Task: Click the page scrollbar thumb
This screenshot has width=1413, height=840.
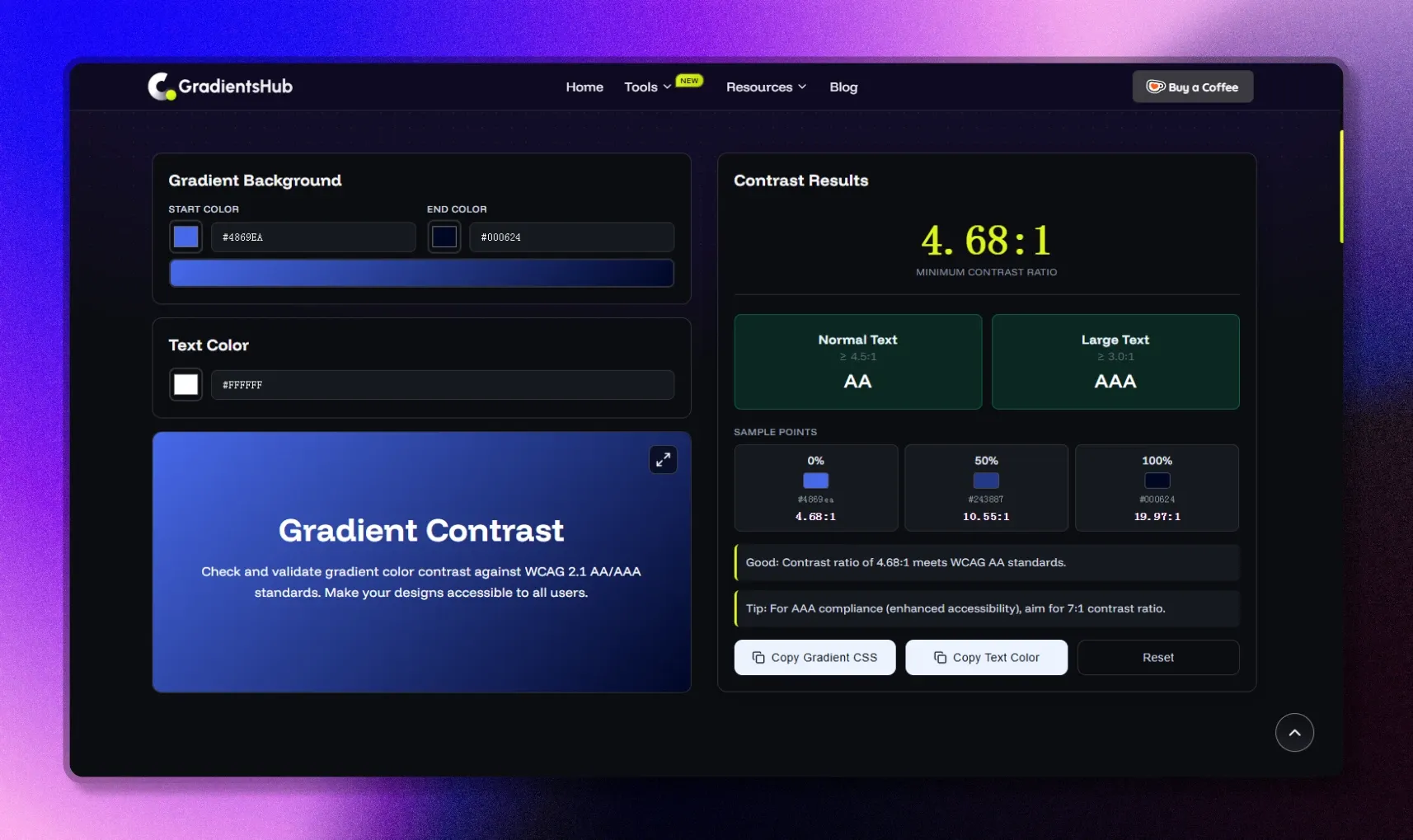Action: tap(1341, 187)
